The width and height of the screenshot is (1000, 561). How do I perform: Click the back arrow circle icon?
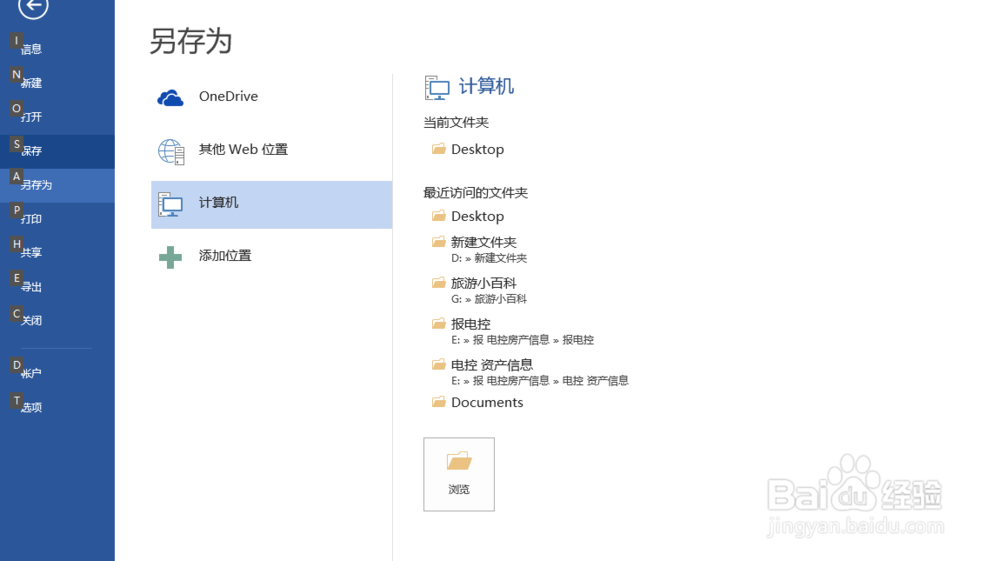click(x=33, y=6)
